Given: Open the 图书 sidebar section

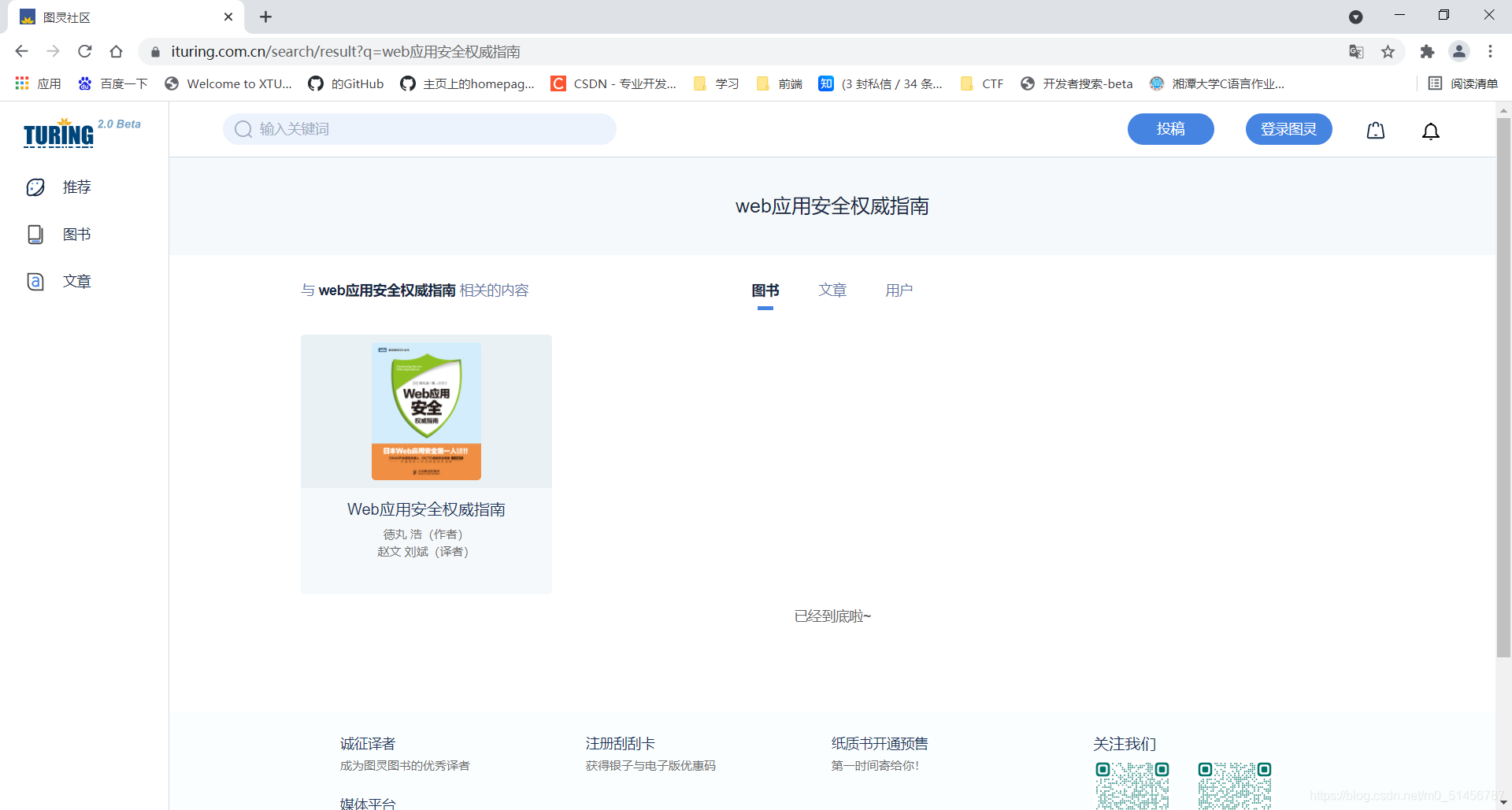Looking at the screenshot, I should (60, 235).
